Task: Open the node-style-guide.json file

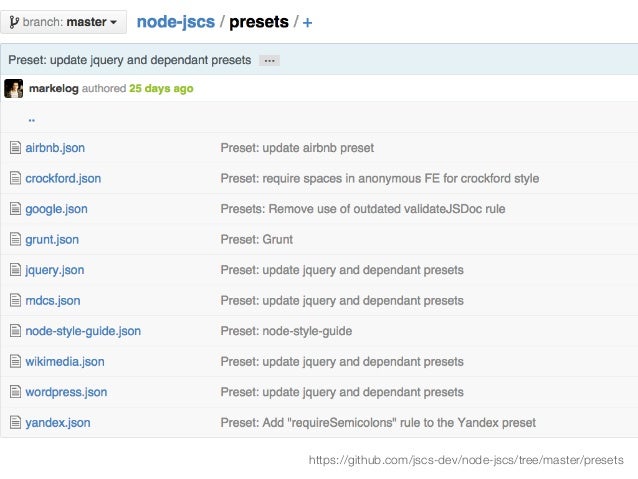Action: tap(83, 331)
